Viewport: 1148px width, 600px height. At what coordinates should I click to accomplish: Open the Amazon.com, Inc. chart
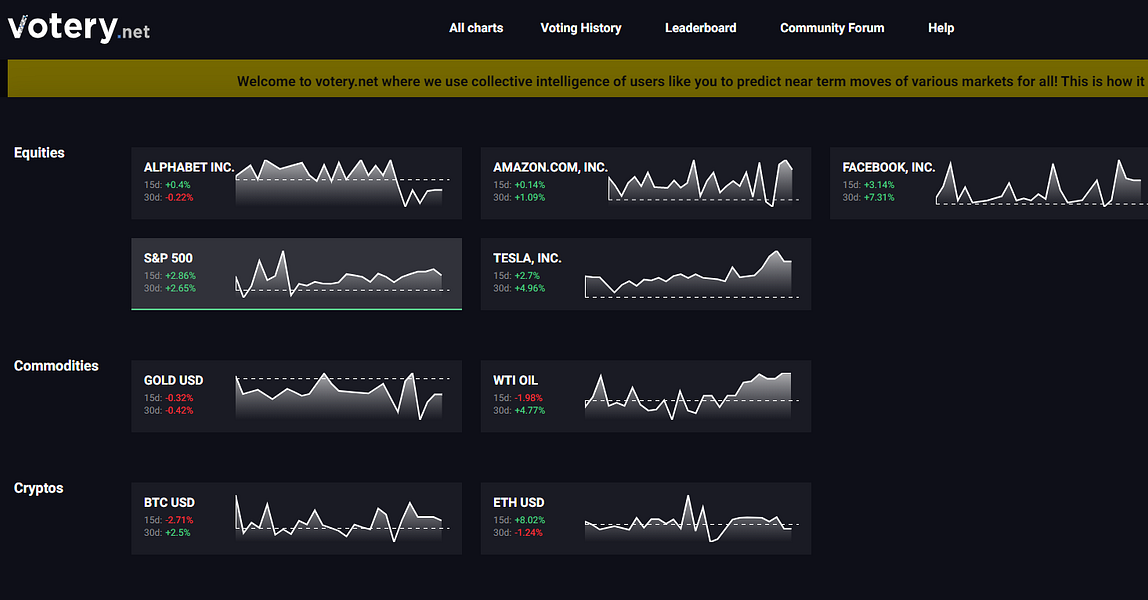point(646,183)
